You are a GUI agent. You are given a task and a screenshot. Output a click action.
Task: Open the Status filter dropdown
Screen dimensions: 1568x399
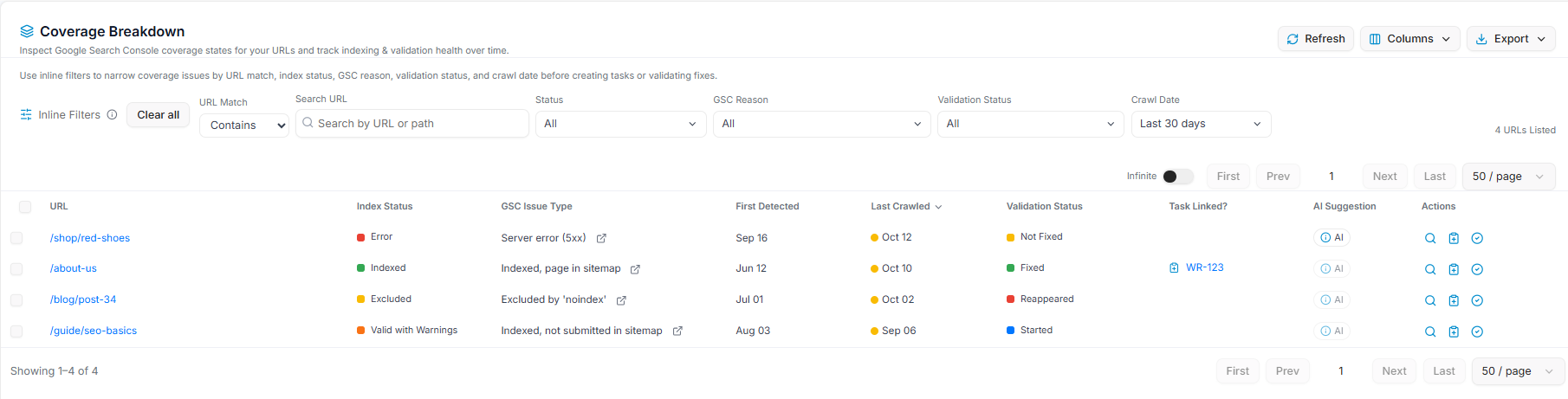621,124
